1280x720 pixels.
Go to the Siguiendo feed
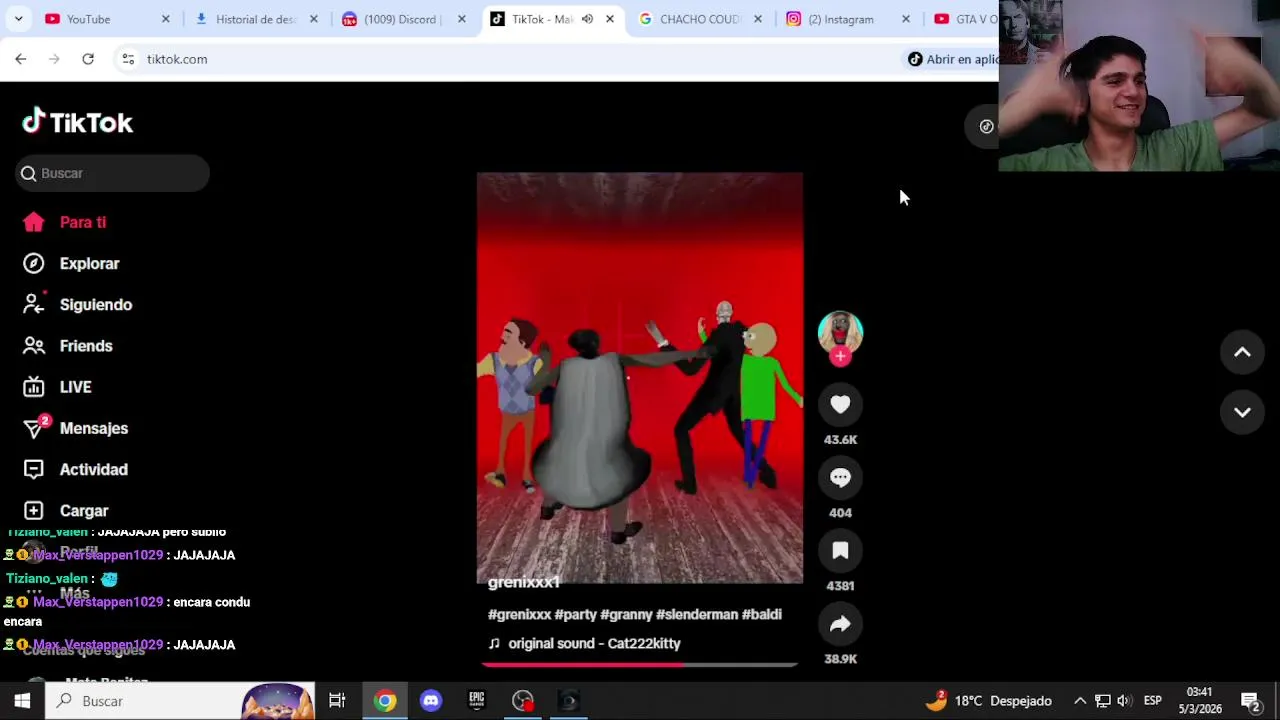pos(77,304)
